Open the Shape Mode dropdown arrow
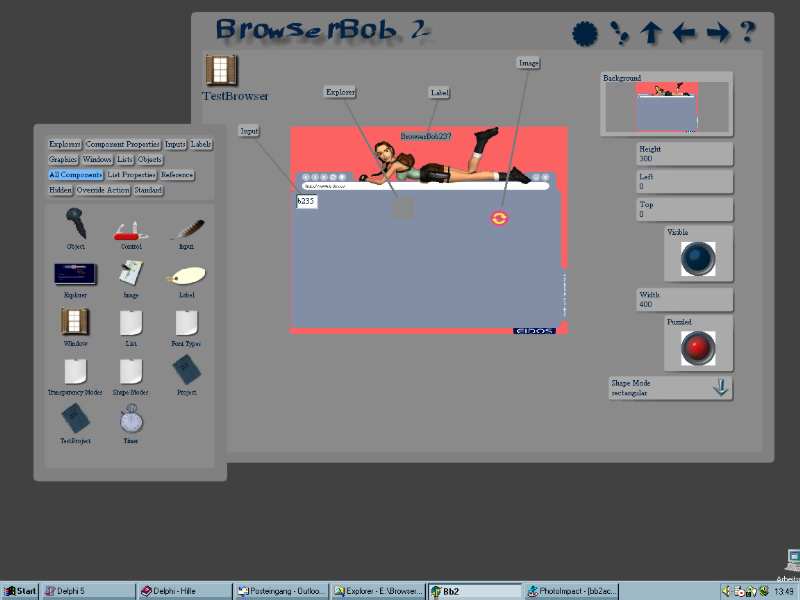Image resolution: width=800 pixels, height=600 pixels. (720, 388)
